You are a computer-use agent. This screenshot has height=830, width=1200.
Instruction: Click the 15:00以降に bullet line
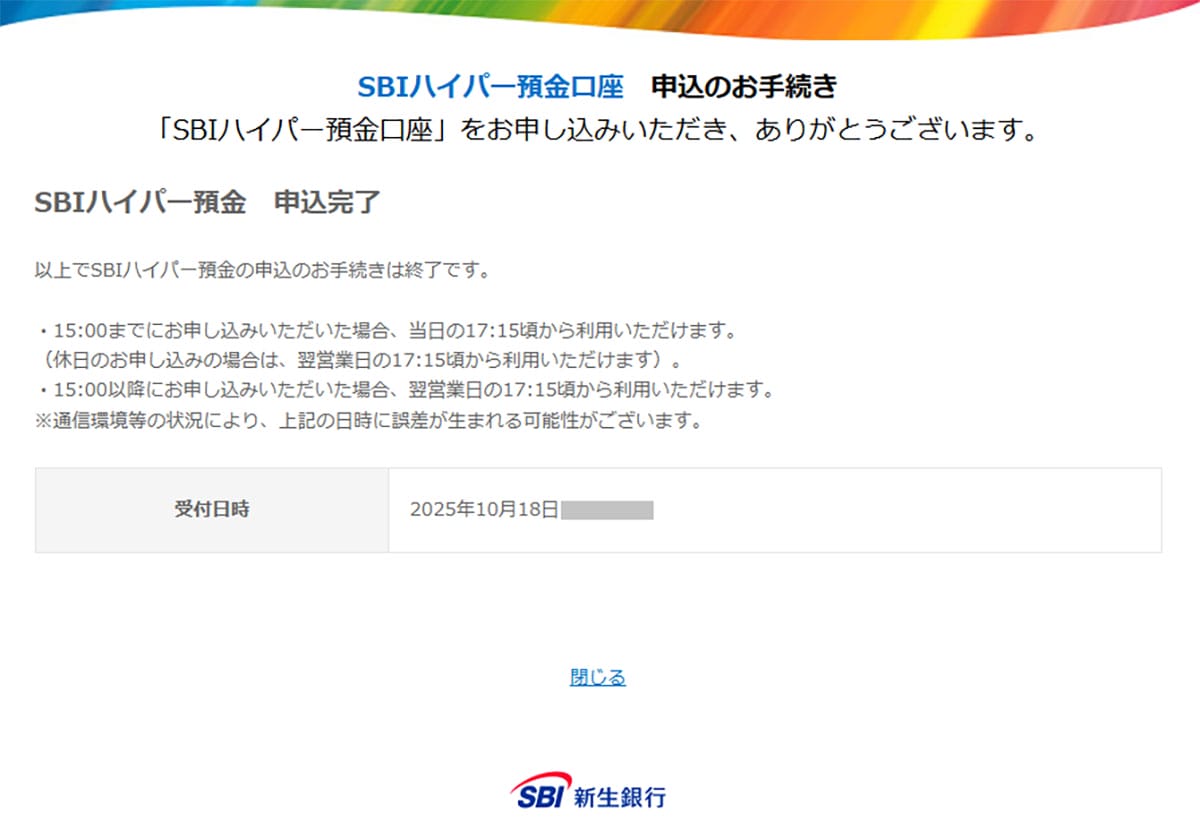(404, 389)
